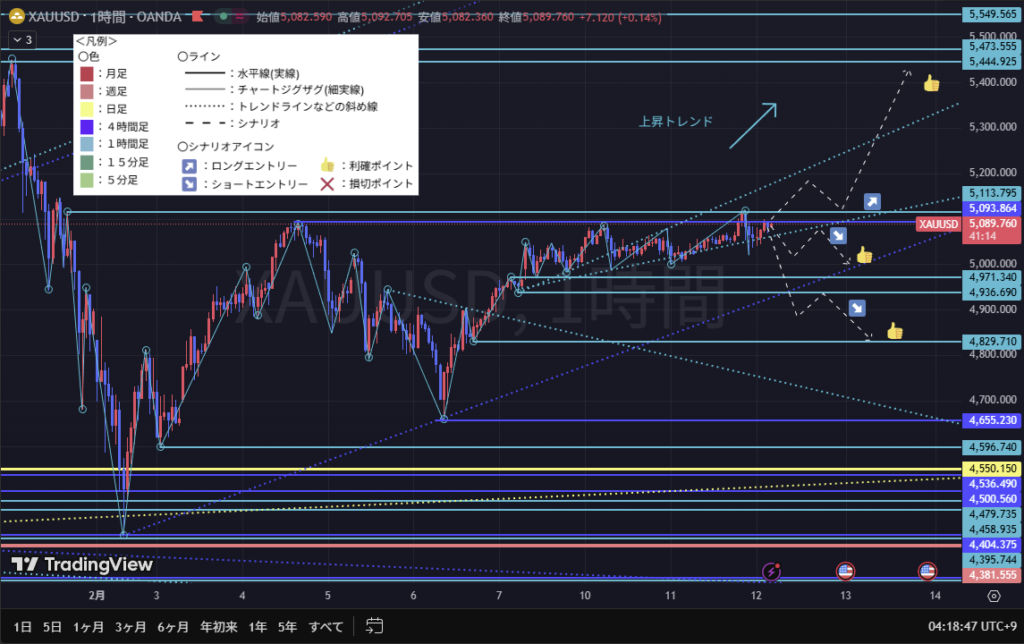Open the go-to-date calendar icon
Screen dimensions: 1024x644
(x=375, y=626)
